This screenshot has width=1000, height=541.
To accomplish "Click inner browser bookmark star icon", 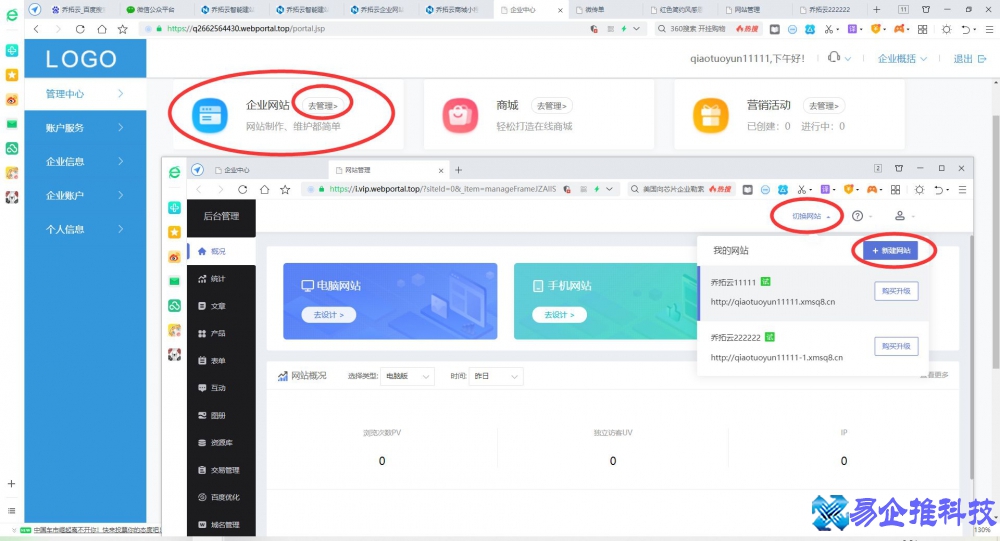I will (285, 189).
